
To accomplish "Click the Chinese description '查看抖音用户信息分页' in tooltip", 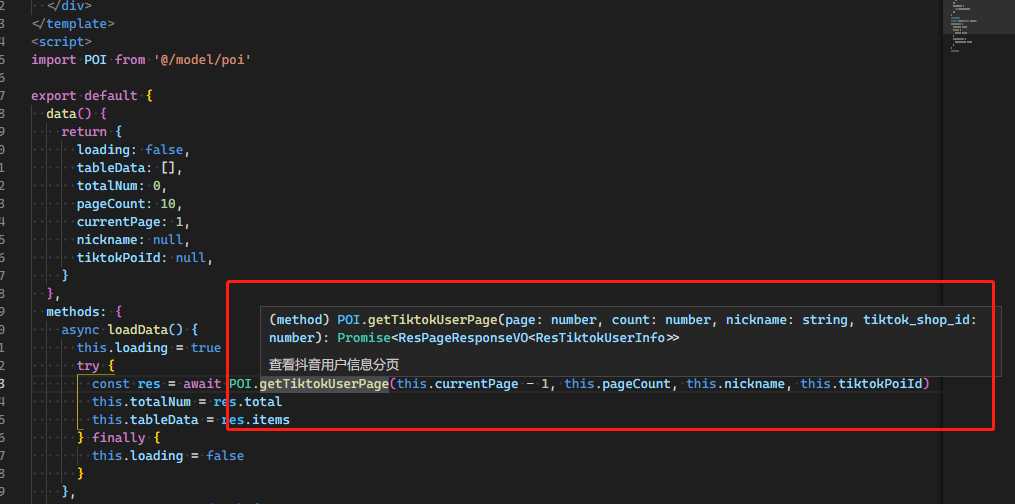I will (333, 365).
